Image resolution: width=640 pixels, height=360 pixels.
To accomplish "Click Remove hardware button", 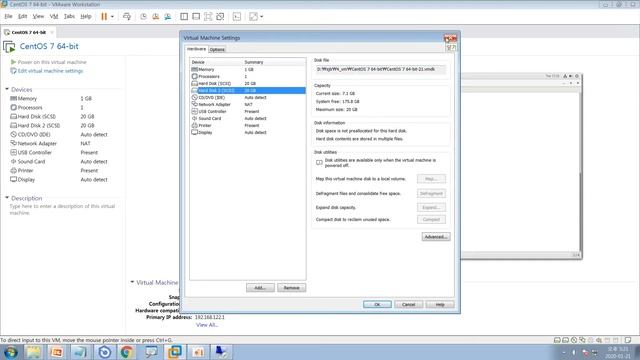I will point(291,288).
